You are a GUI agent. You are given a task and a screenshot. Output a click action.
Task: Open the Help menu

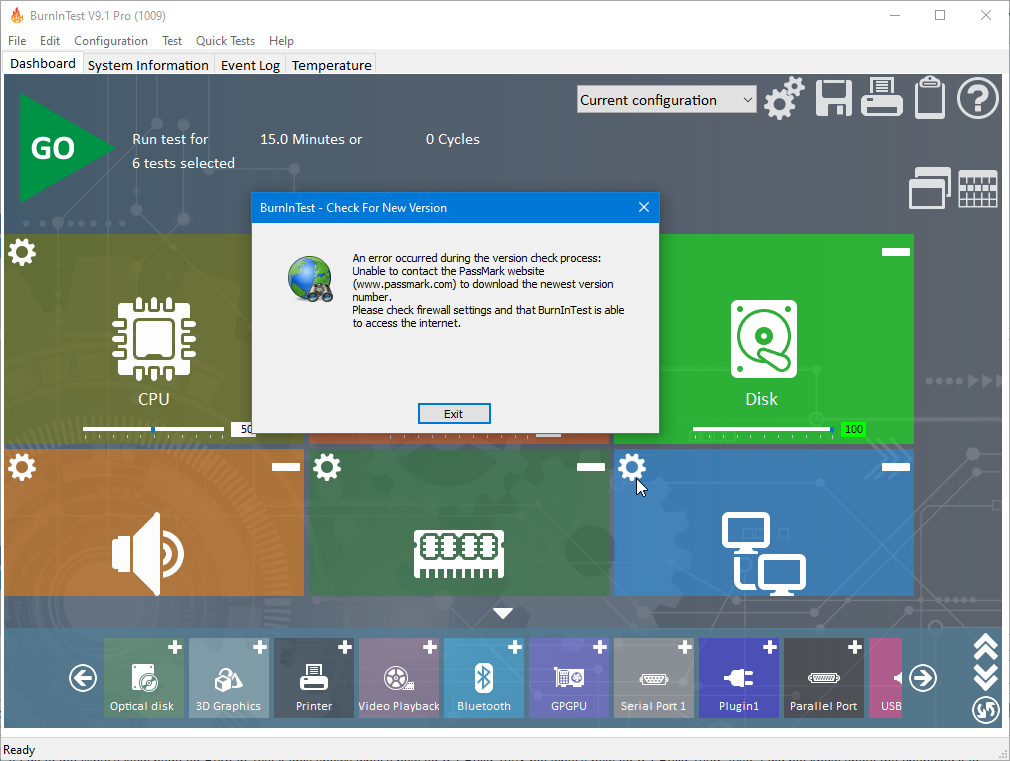click(281, 41)
